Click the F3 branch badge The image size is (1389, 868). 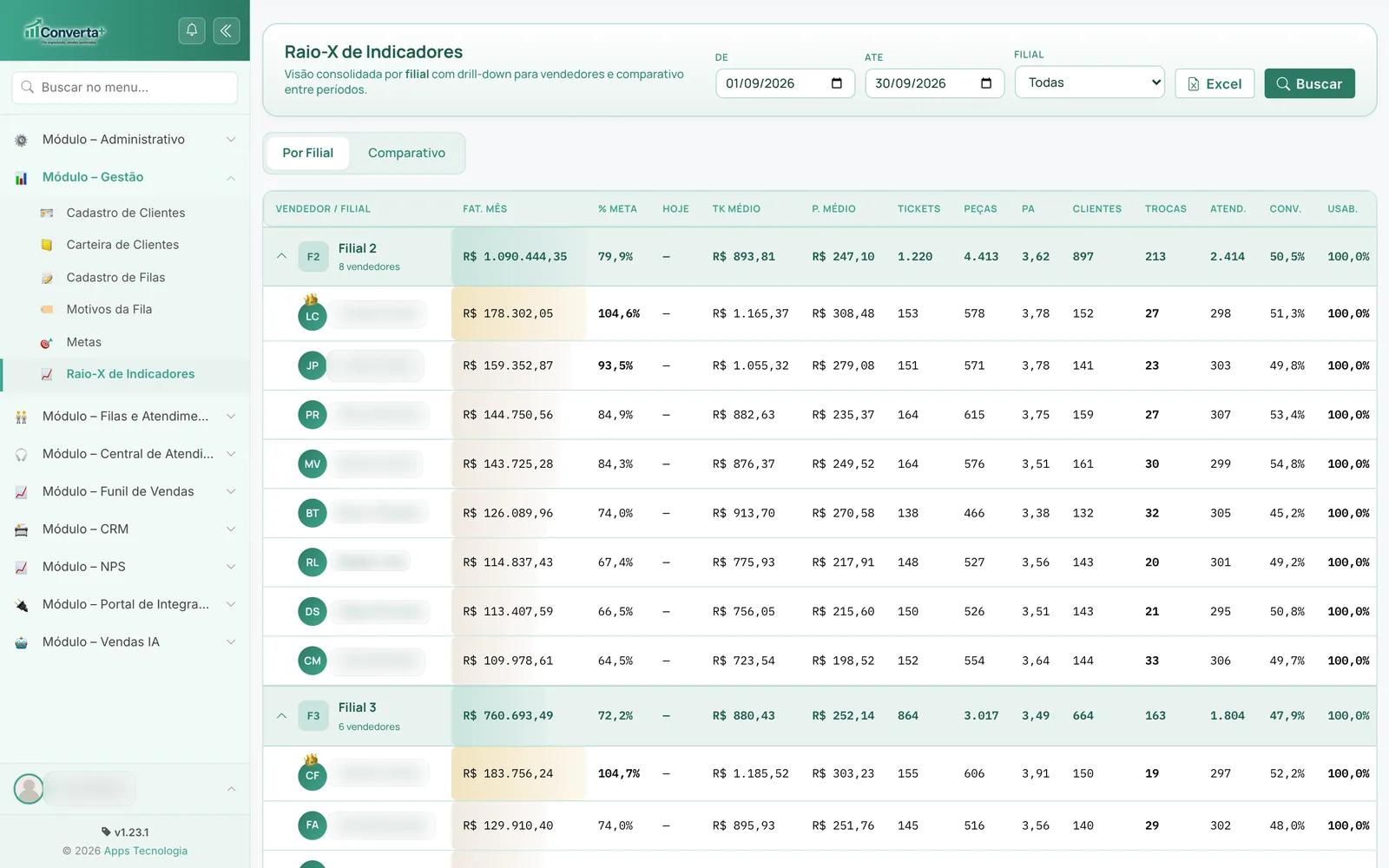(313, 716)
